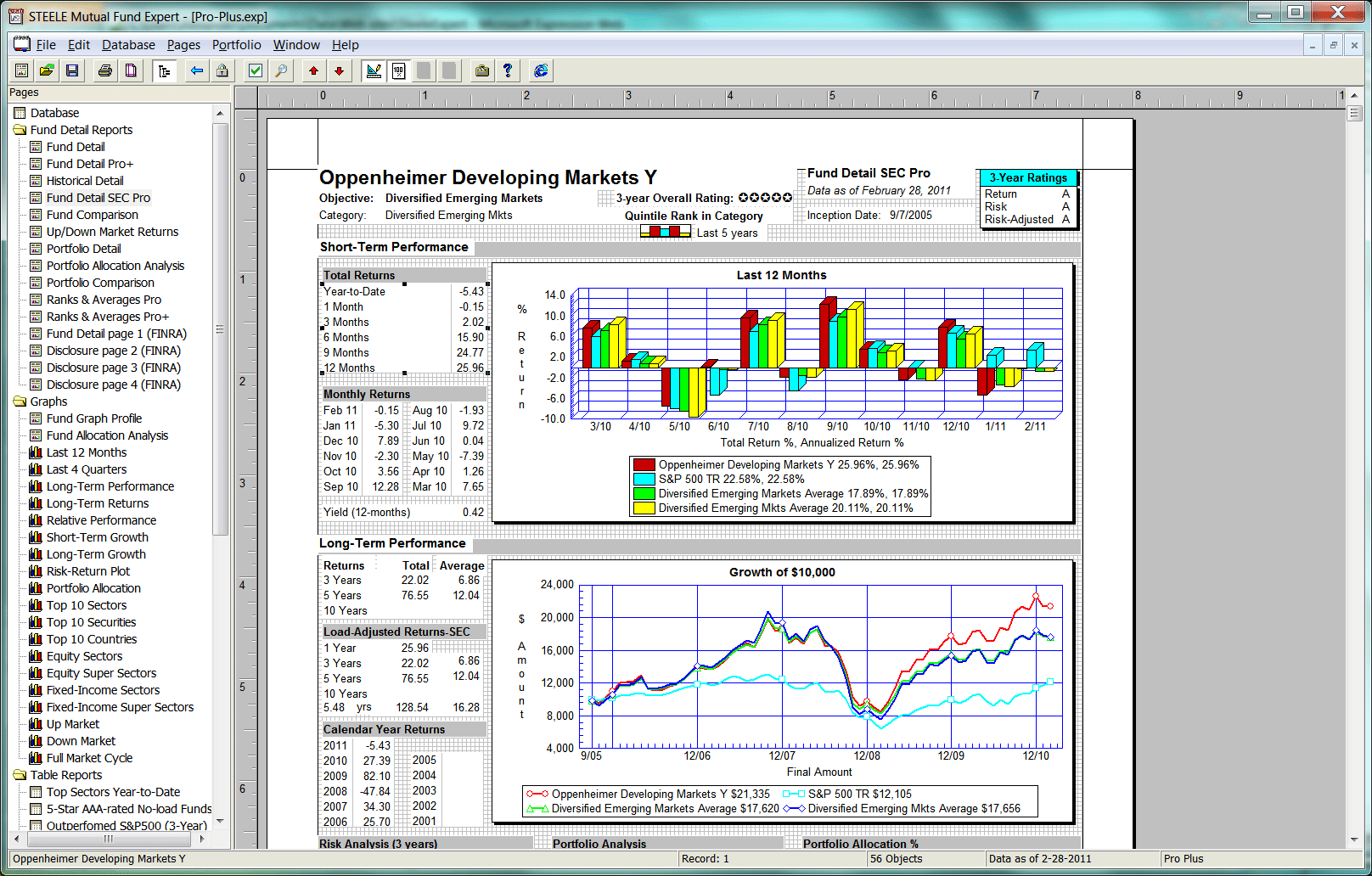
Task: Open Top Sectors Year-to-Date table report
Action: (114, 792)
